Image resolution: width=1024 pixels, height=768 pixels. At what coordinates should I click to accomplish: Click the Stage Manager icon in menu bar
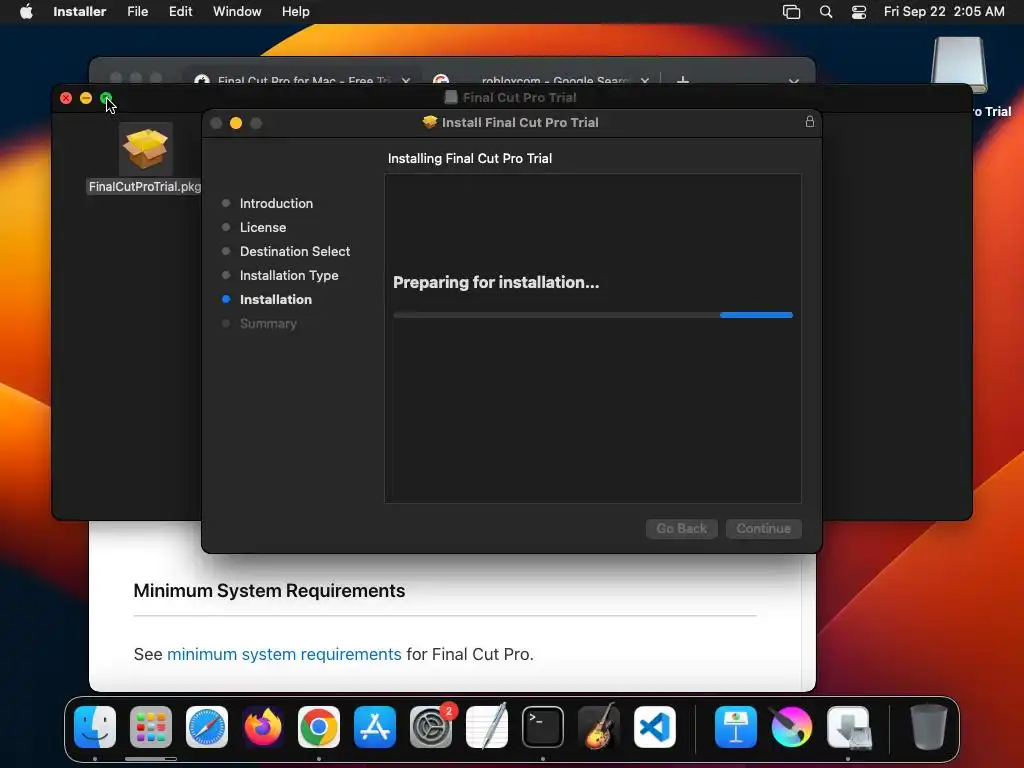[791, 12]
